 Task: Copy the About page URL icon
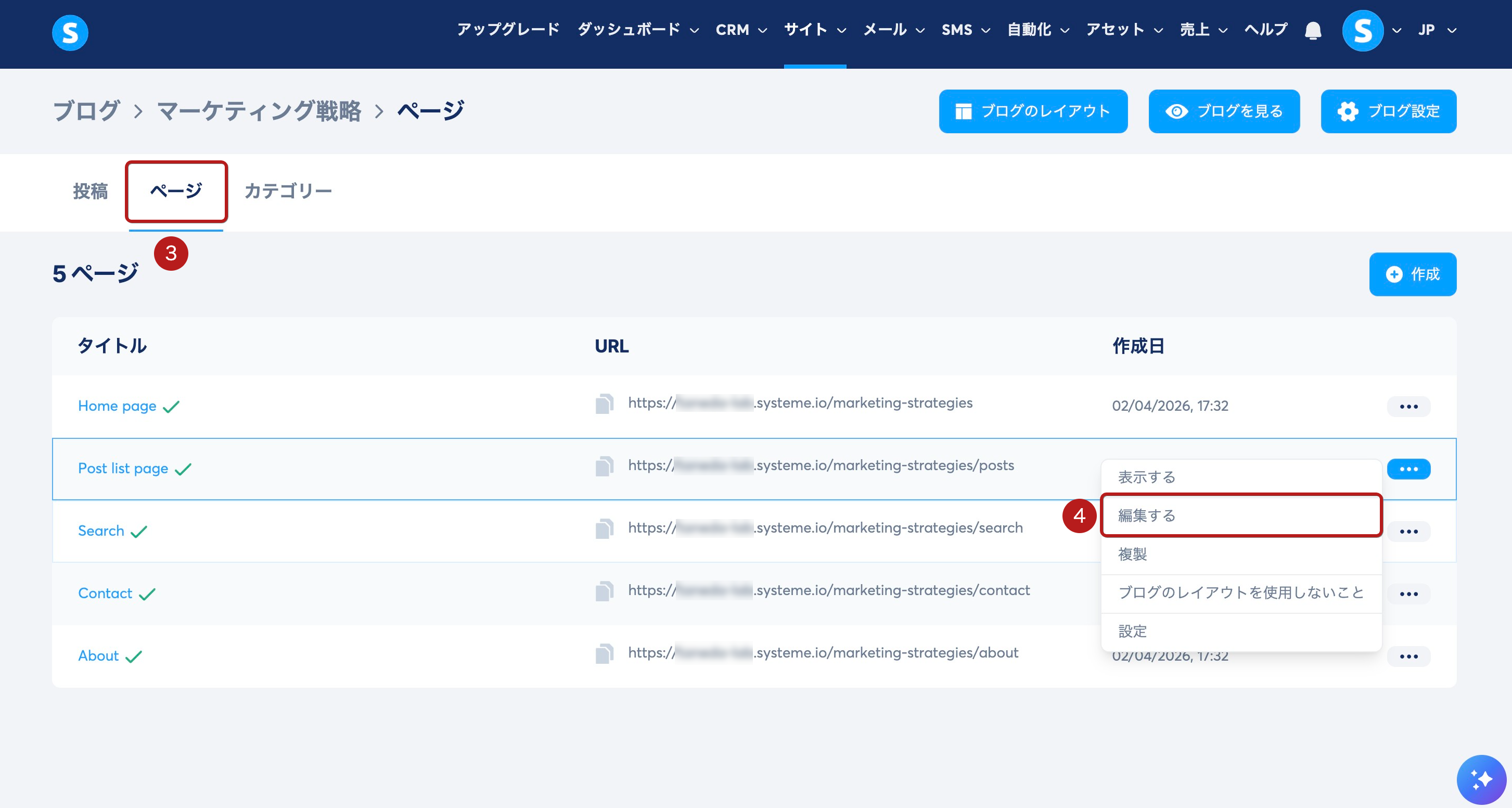pyautogui.click(x=604, y=653)
